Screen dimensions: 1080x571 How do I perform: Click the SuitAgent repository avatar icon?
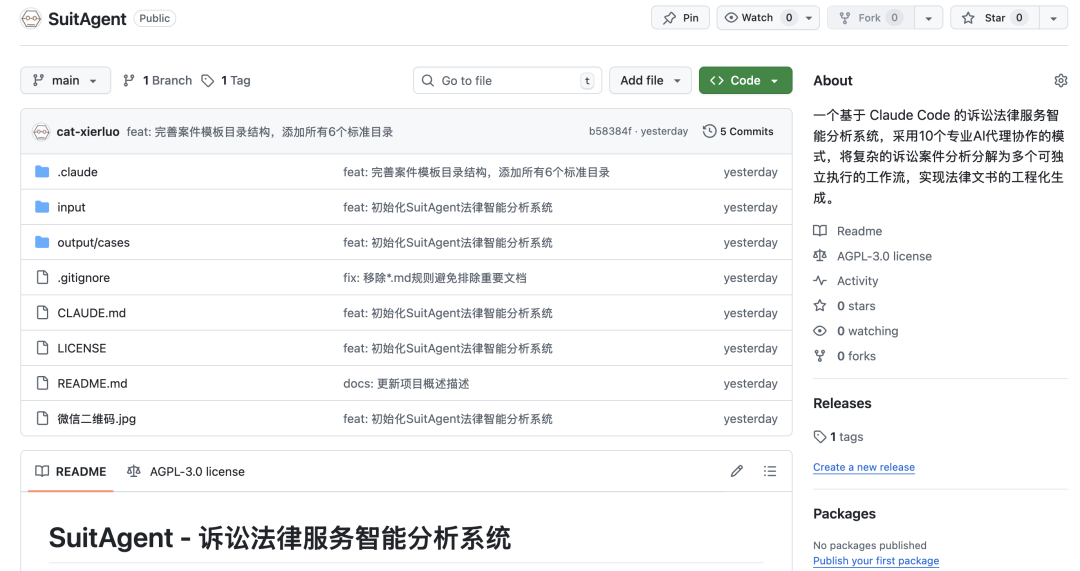click(31, 18)
